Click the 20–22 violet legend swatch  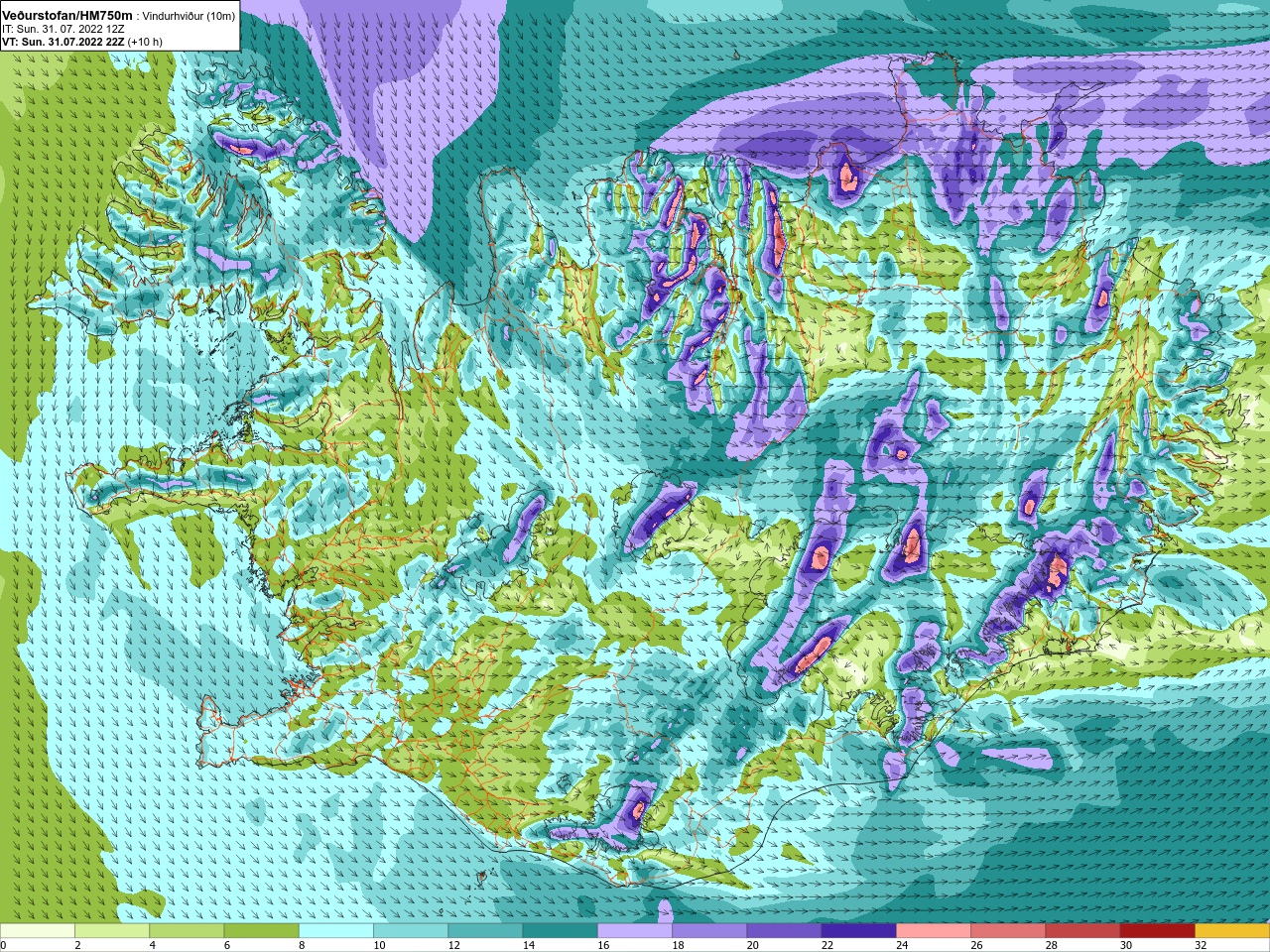(784, 930)
